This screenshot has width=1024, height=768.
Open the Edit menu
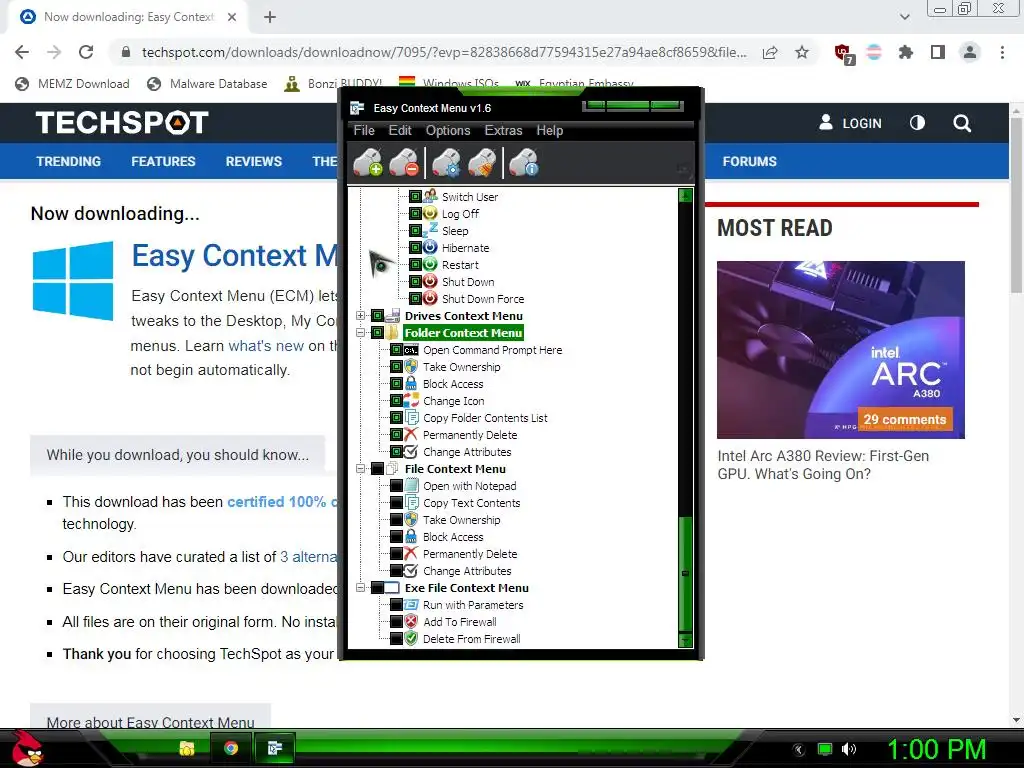(400, 130)
